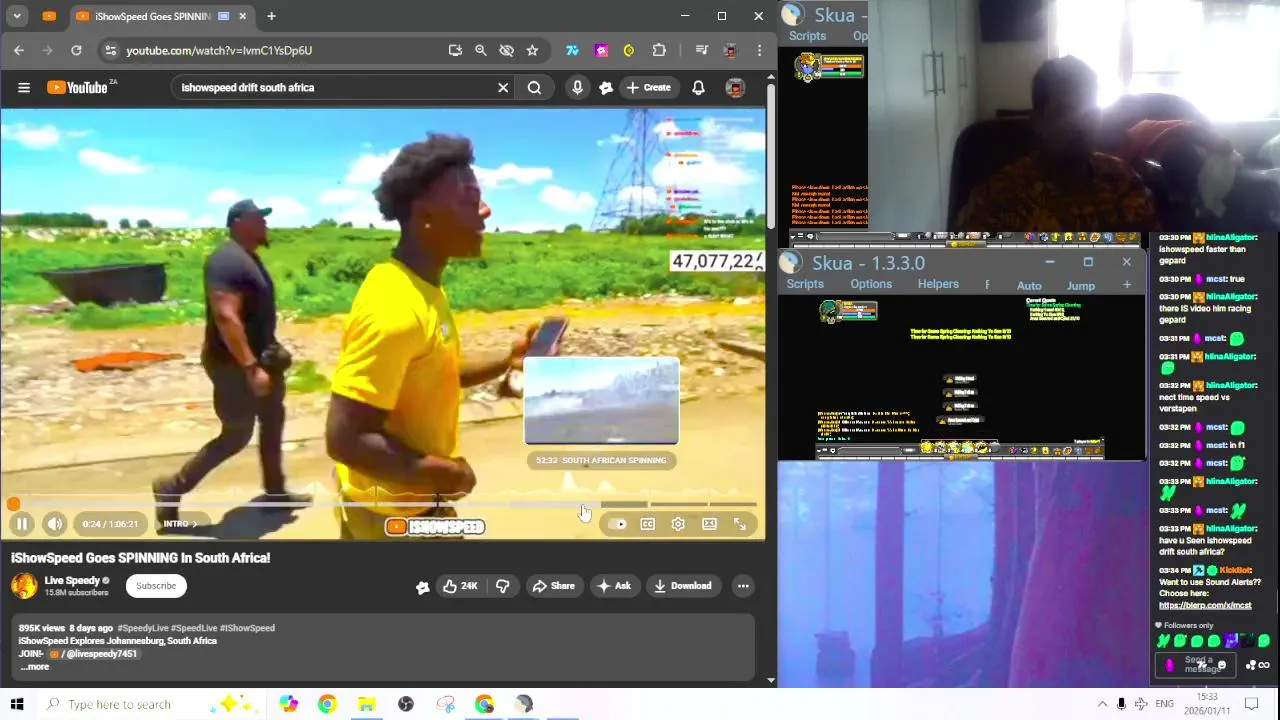Clear the YouTube search text

point(503,87)
